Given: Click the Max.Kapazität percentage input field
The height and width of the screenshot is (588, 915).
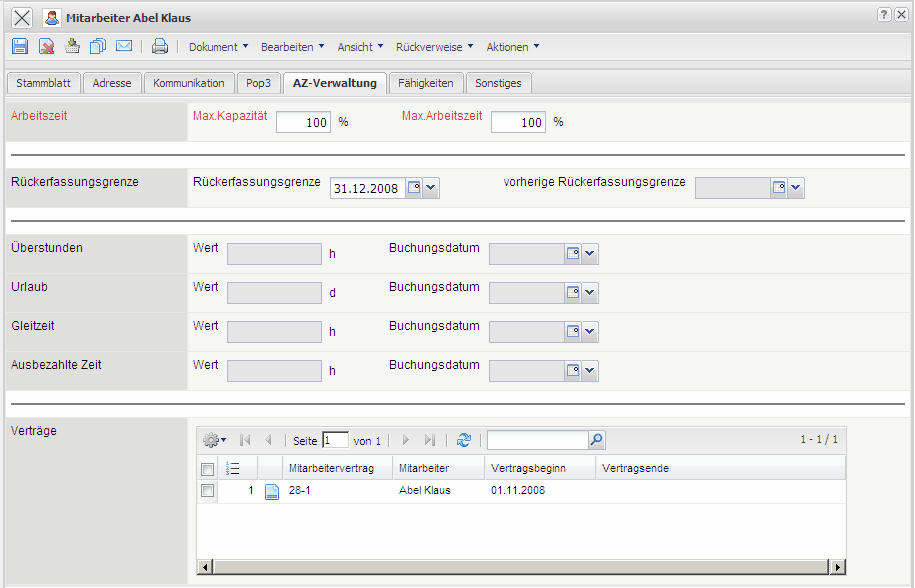Looking at the screenshot, I should 303,122.
